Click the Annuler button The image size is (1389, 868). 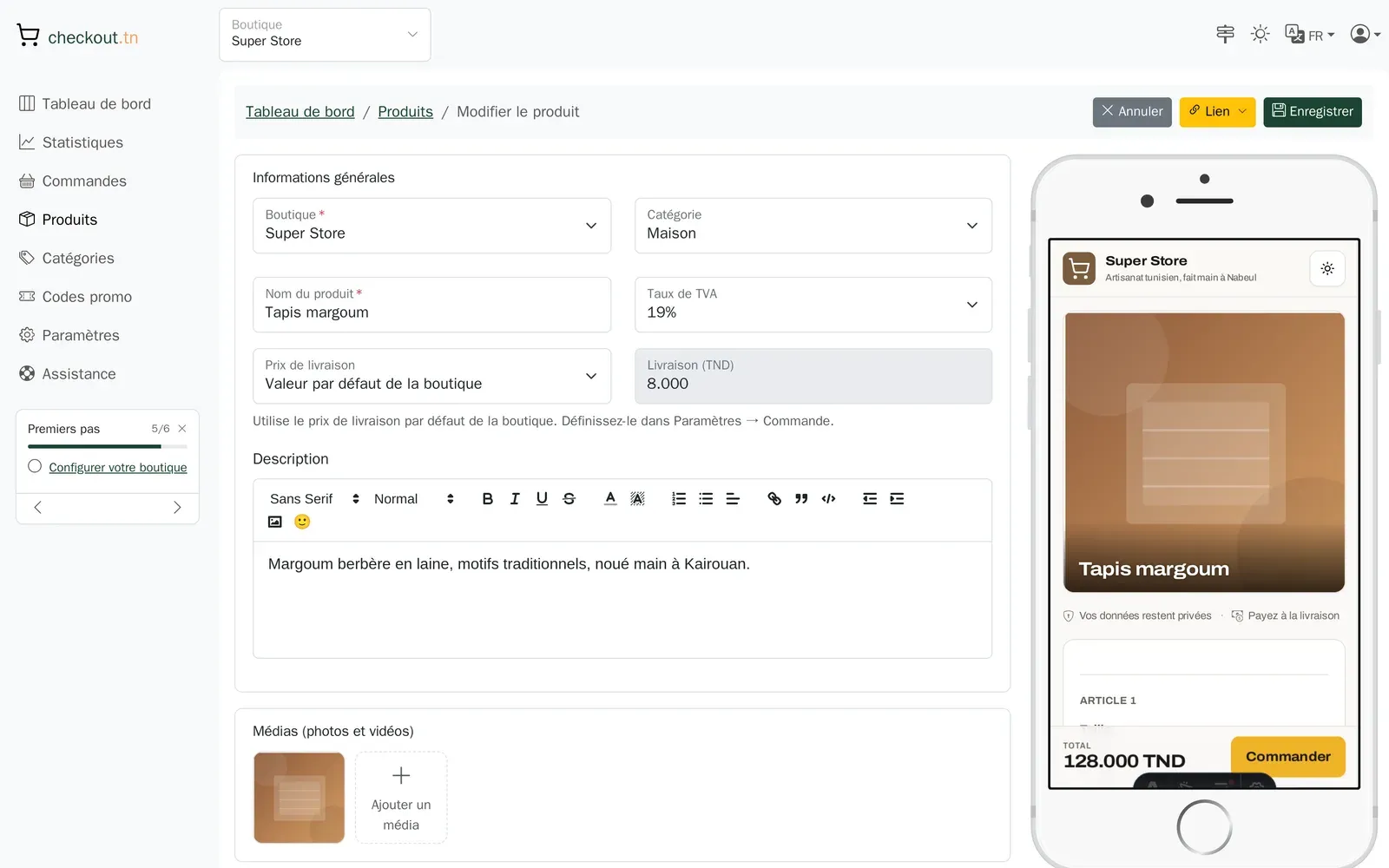pos(1132,112)
